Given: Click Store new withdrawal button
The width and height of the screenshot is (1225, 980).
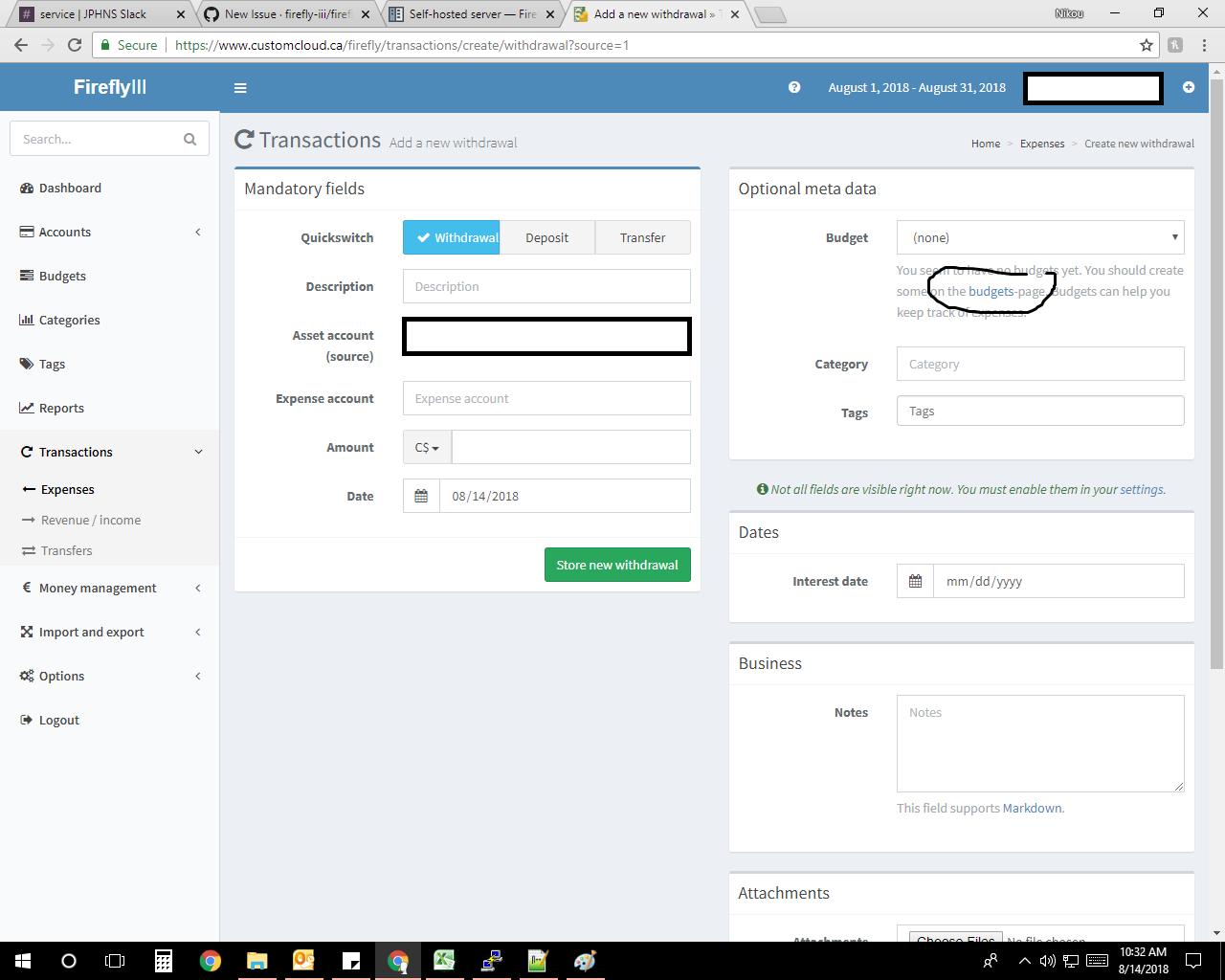Looking at the screenshot, I should (x=617, y=565).
